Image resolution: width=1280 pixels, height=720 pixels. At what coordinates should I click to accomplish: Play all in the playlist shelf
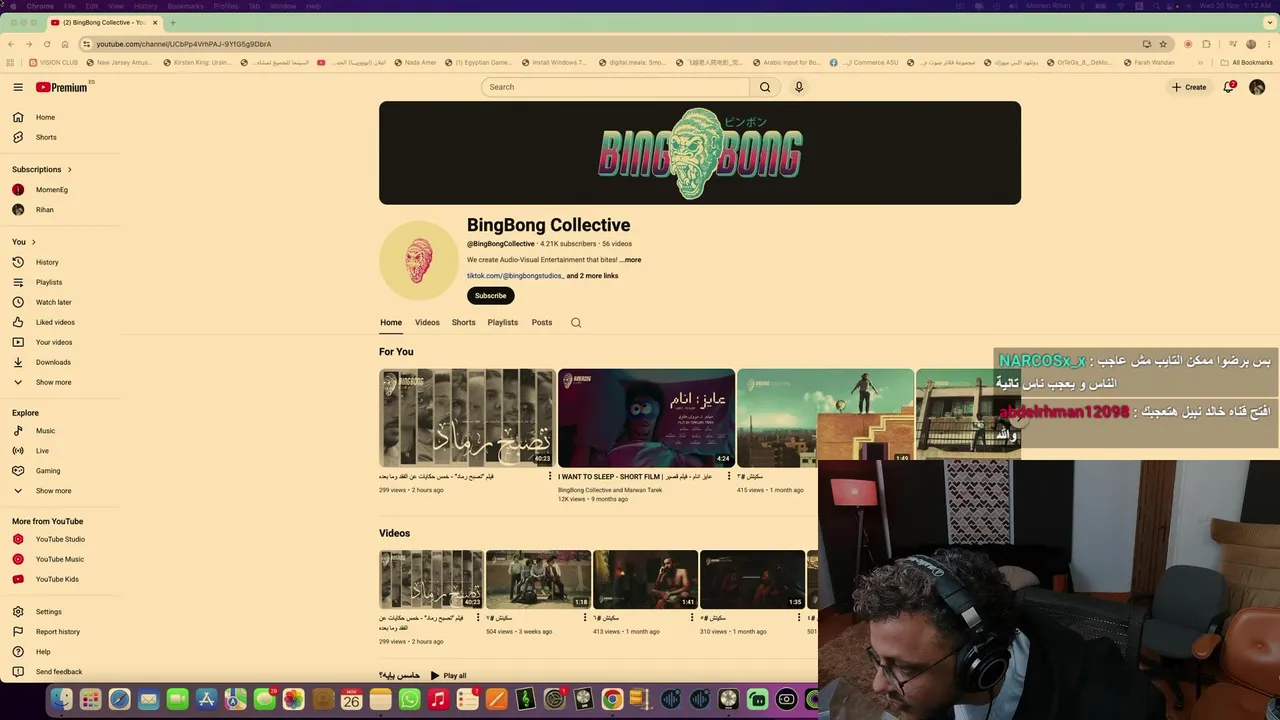point(448,676)
